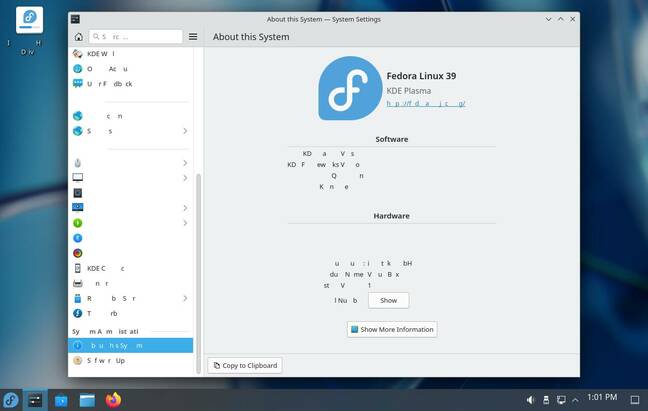Launch the Discover software center from the taskbar

[61, 400]
